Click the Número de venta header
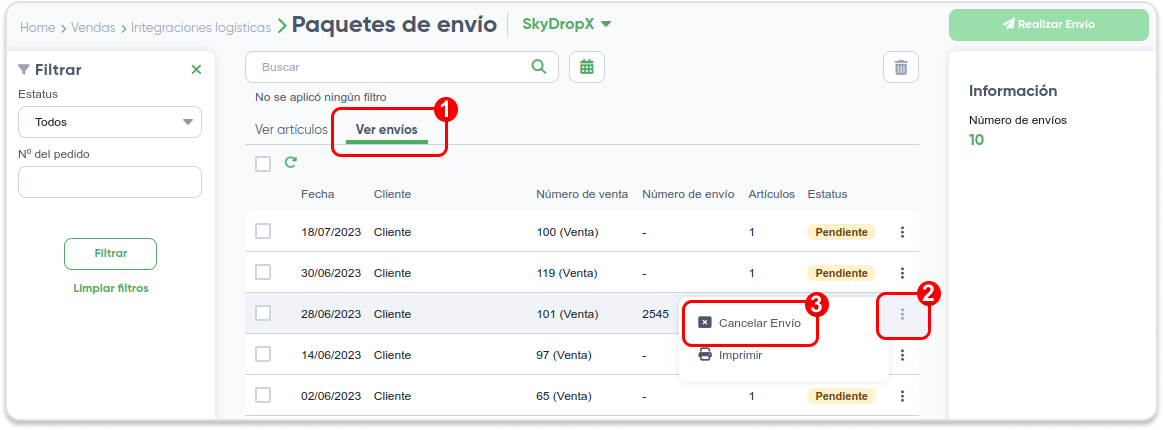The width and height of the screenshot is (1163, 430). click(x=582, y=194)
